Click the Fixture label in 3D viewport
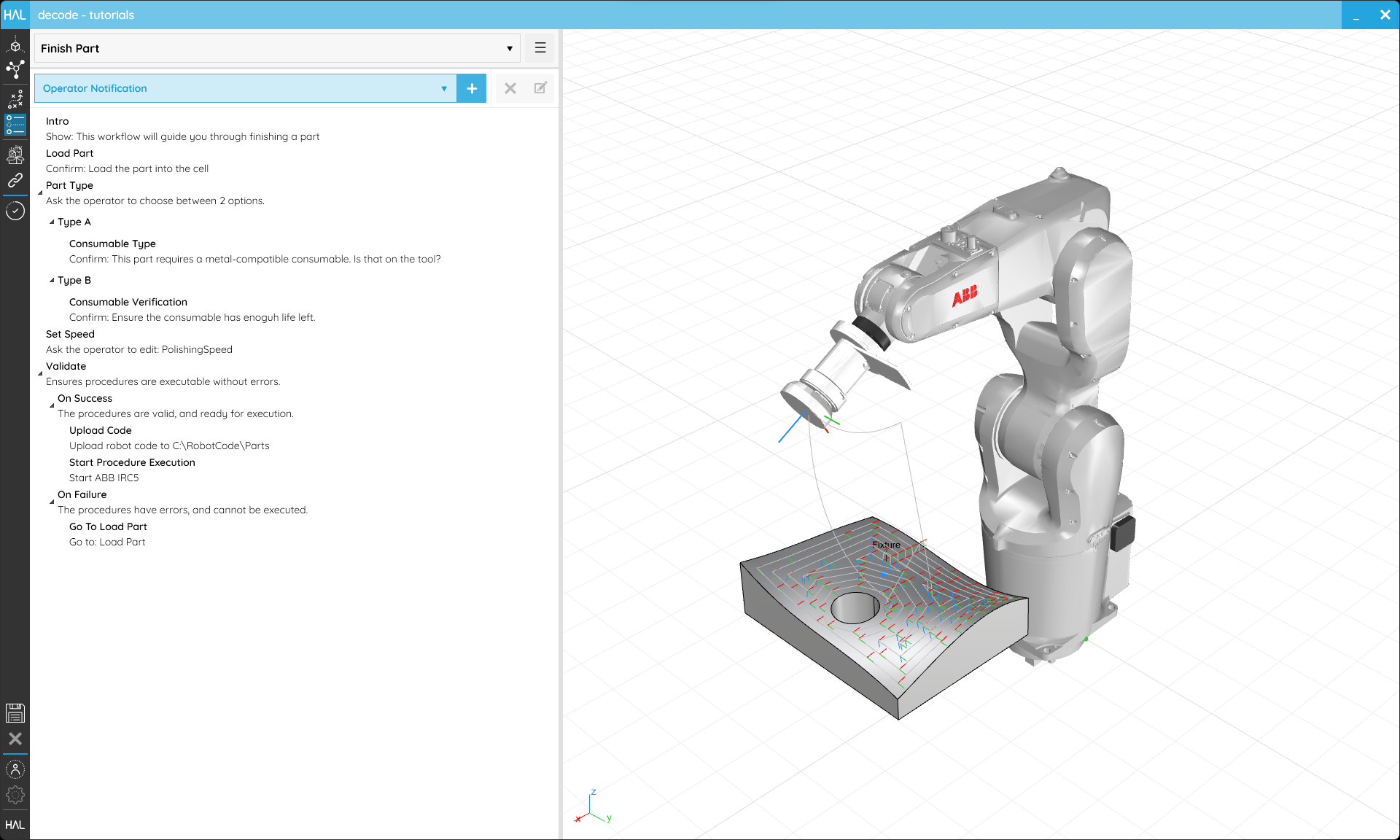 [x=886, y=545]
